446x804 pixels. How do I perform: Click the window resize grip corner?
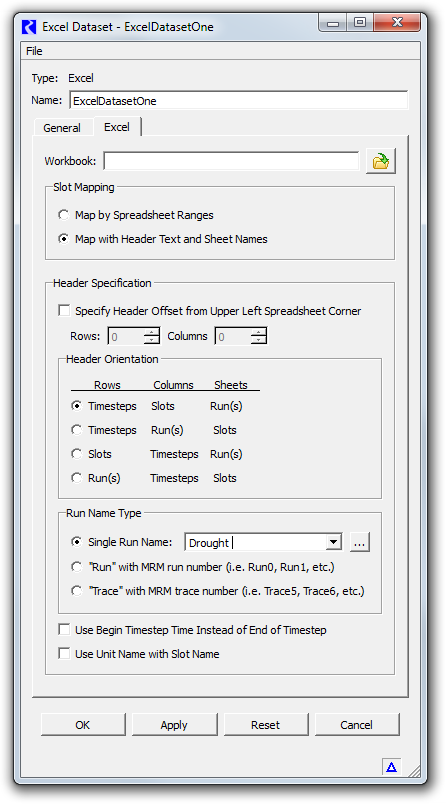click(x=413, y=770)
